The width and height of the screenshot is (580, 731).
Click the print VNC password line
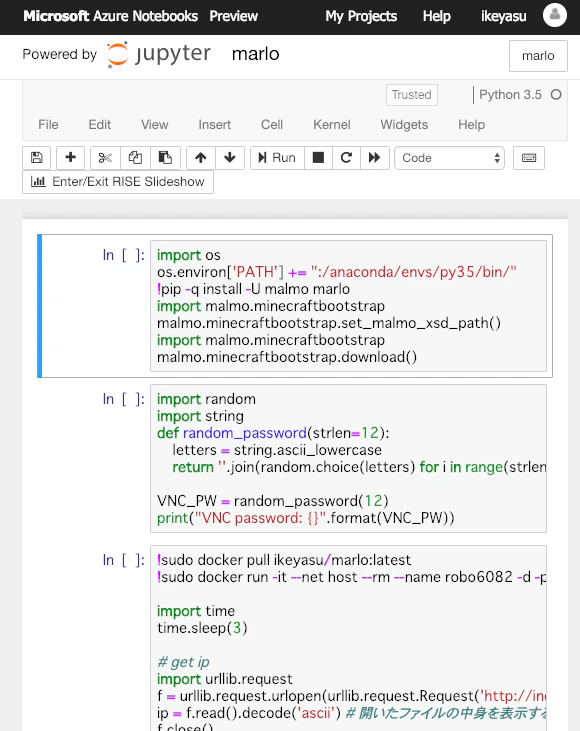305,518
